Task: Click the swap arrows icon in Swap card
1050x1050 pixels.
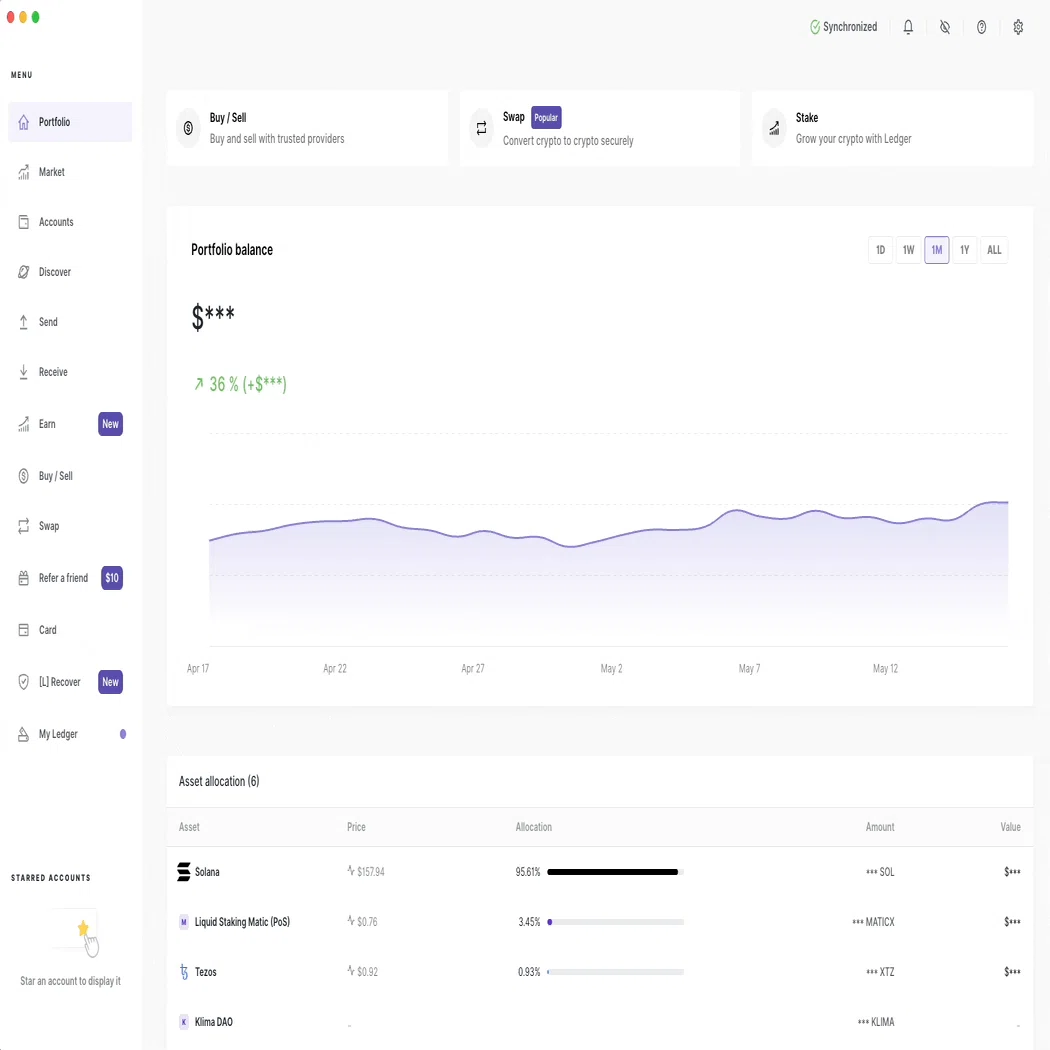Action: (x=481, y=128)
